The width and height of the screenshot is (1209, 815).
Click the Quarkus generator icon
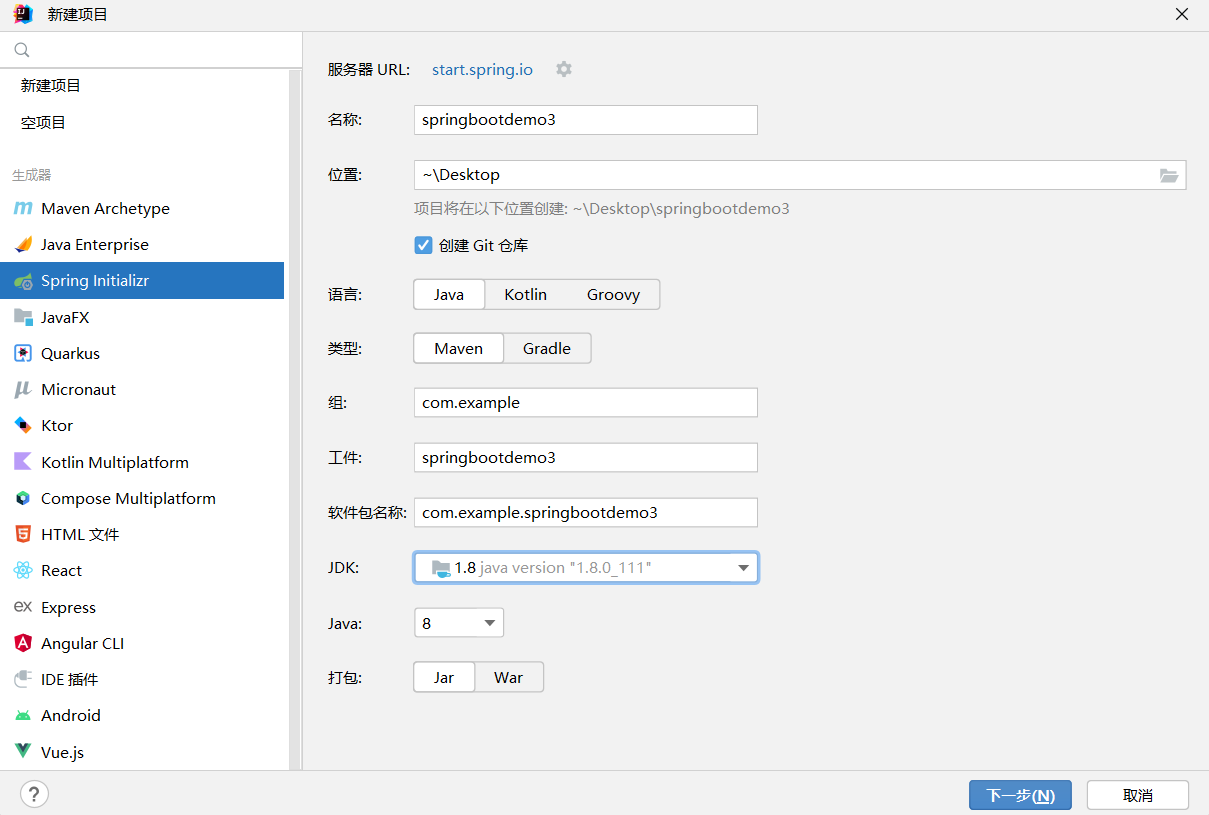(x=23, y=353)
